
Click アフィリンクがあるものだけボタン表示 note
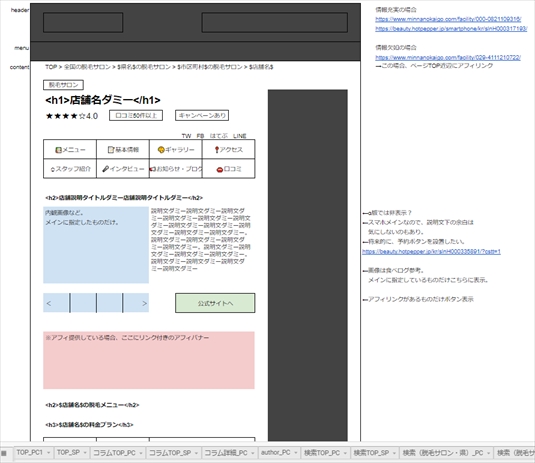point(418,299)
